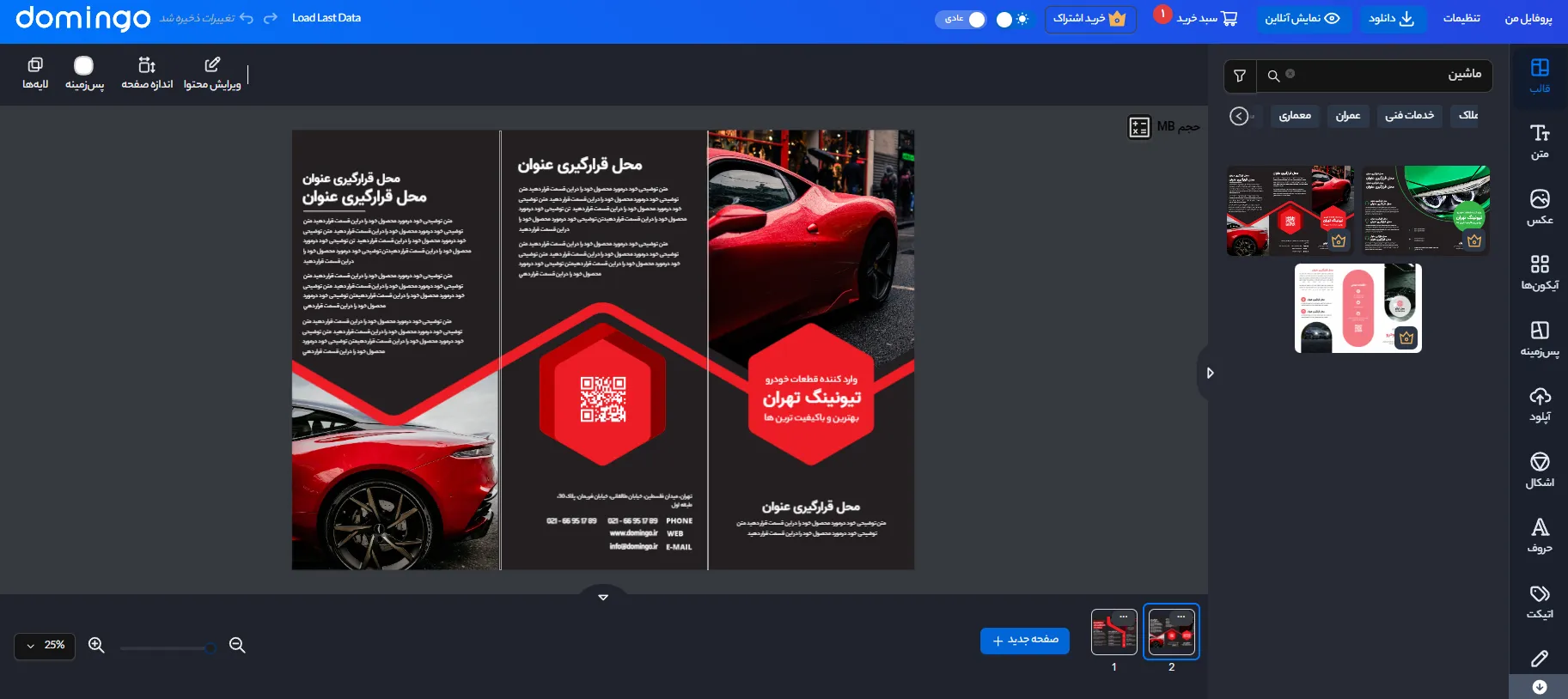The height and width of the screenshot is (699, 1568).
Task: Select page 2 thumbnail
Action: (1171, 632)
